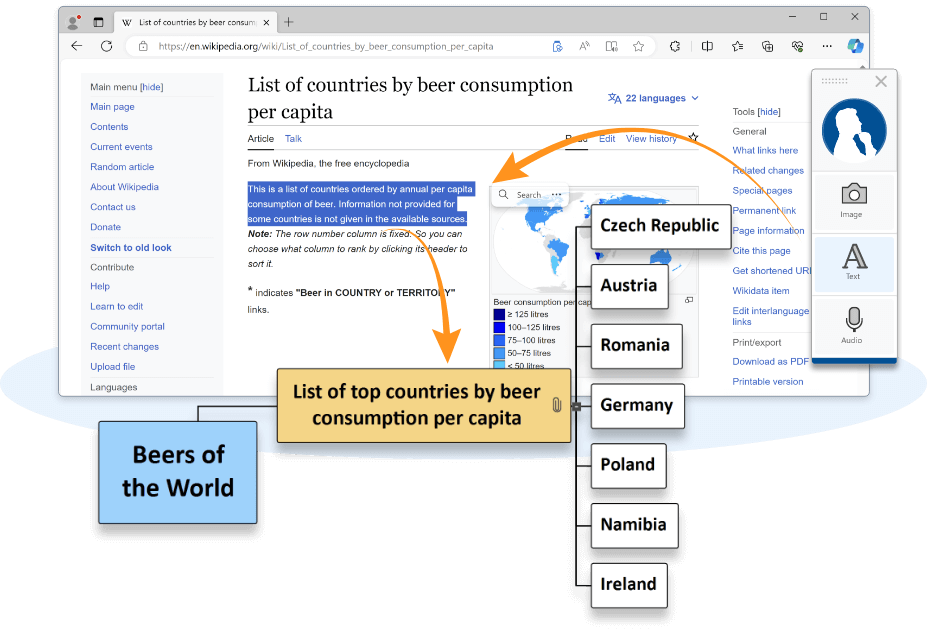Image resolution: width=927 pixels, height=642 pixels.
Task: Open the map ellipsis options
Action: [x=556, y=194]
